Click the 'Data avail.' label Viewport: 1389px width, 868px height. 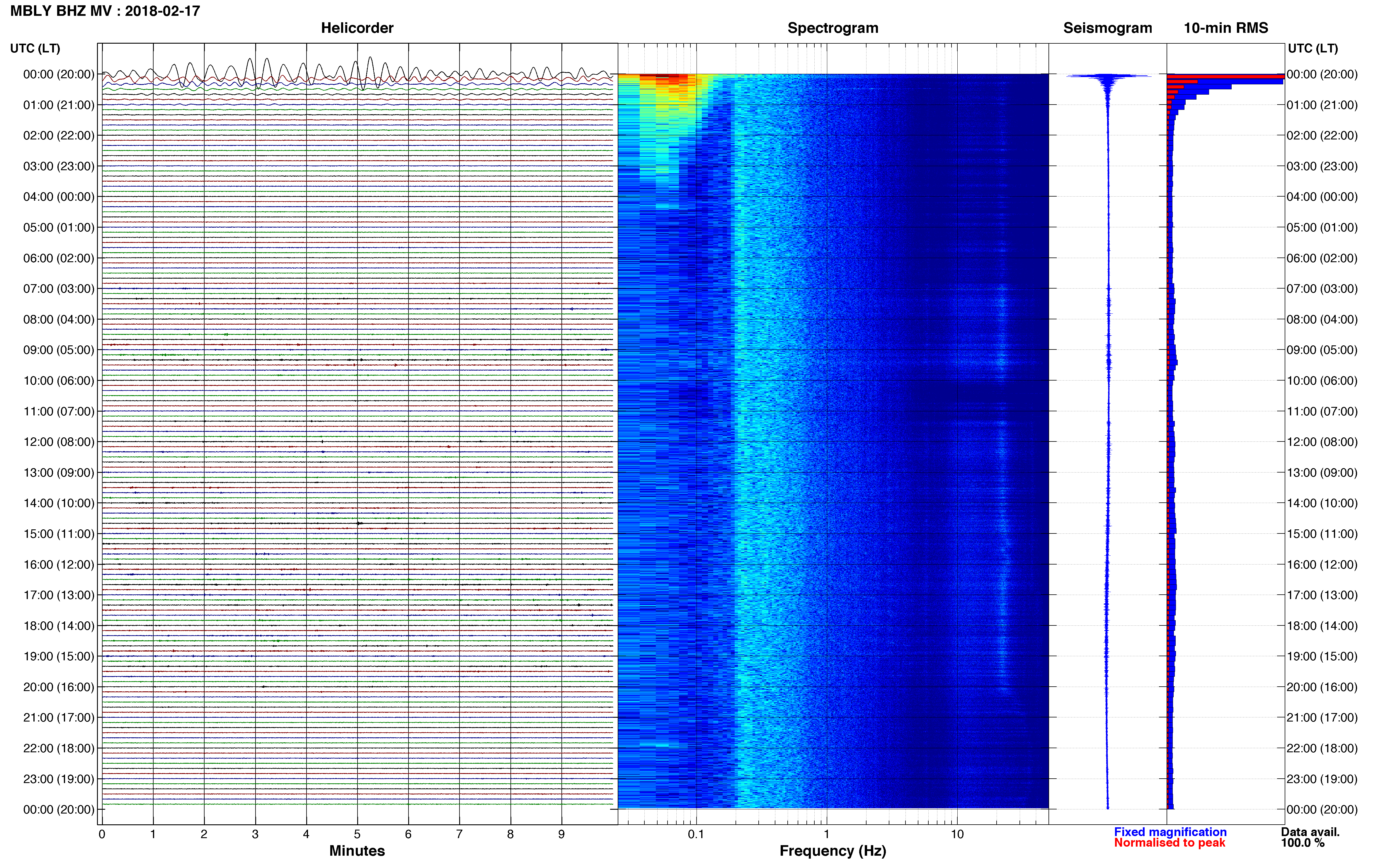(1310, 832)
